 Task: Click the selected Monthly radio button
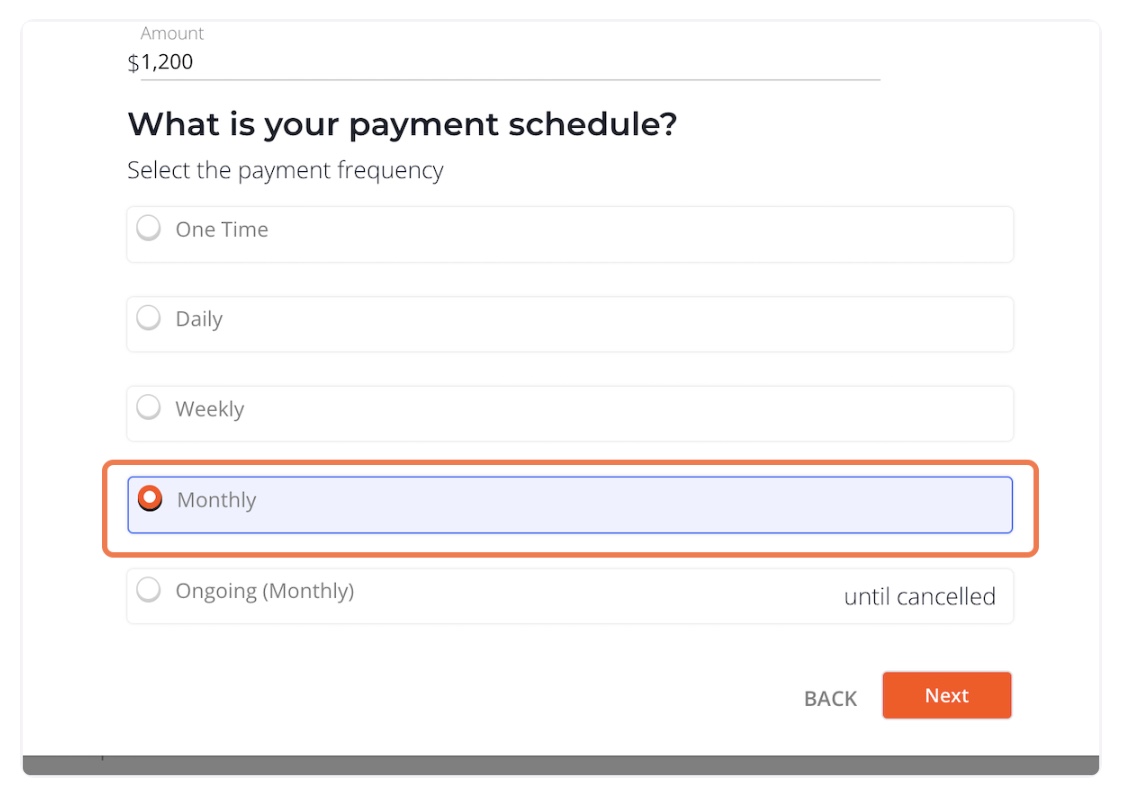point(150,498)
